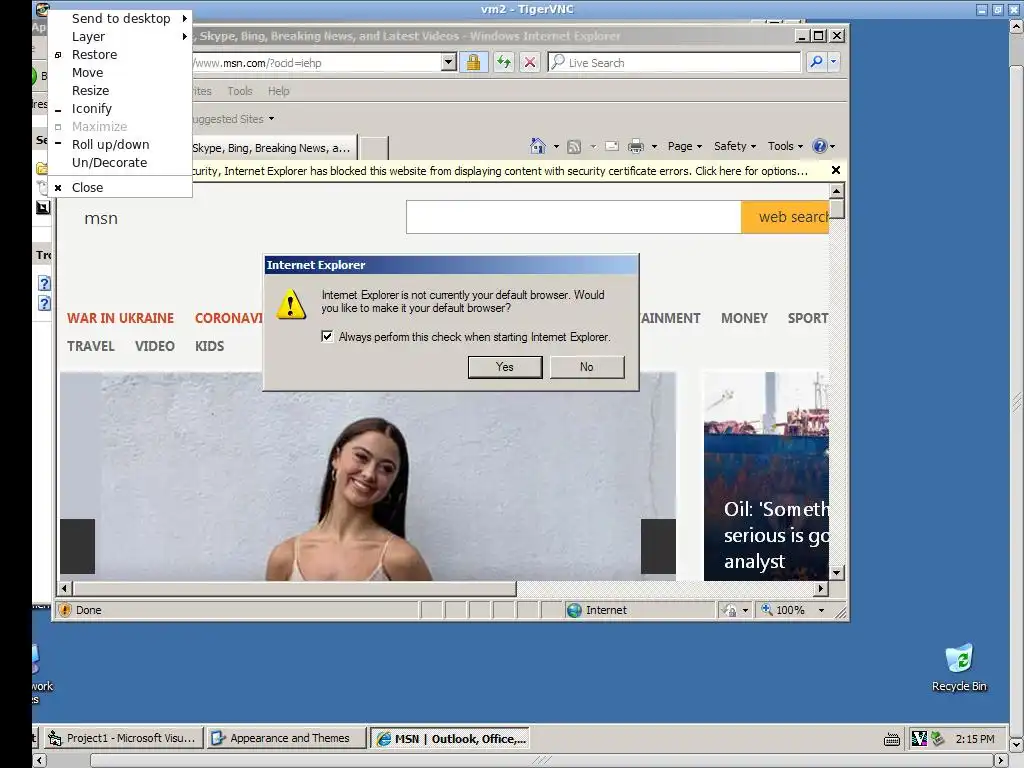Image resolution: width=1024 pixels, height=768 pixels.
Task: Open the WAR IN UKRAINE link
Action: (x=120, y=318)
